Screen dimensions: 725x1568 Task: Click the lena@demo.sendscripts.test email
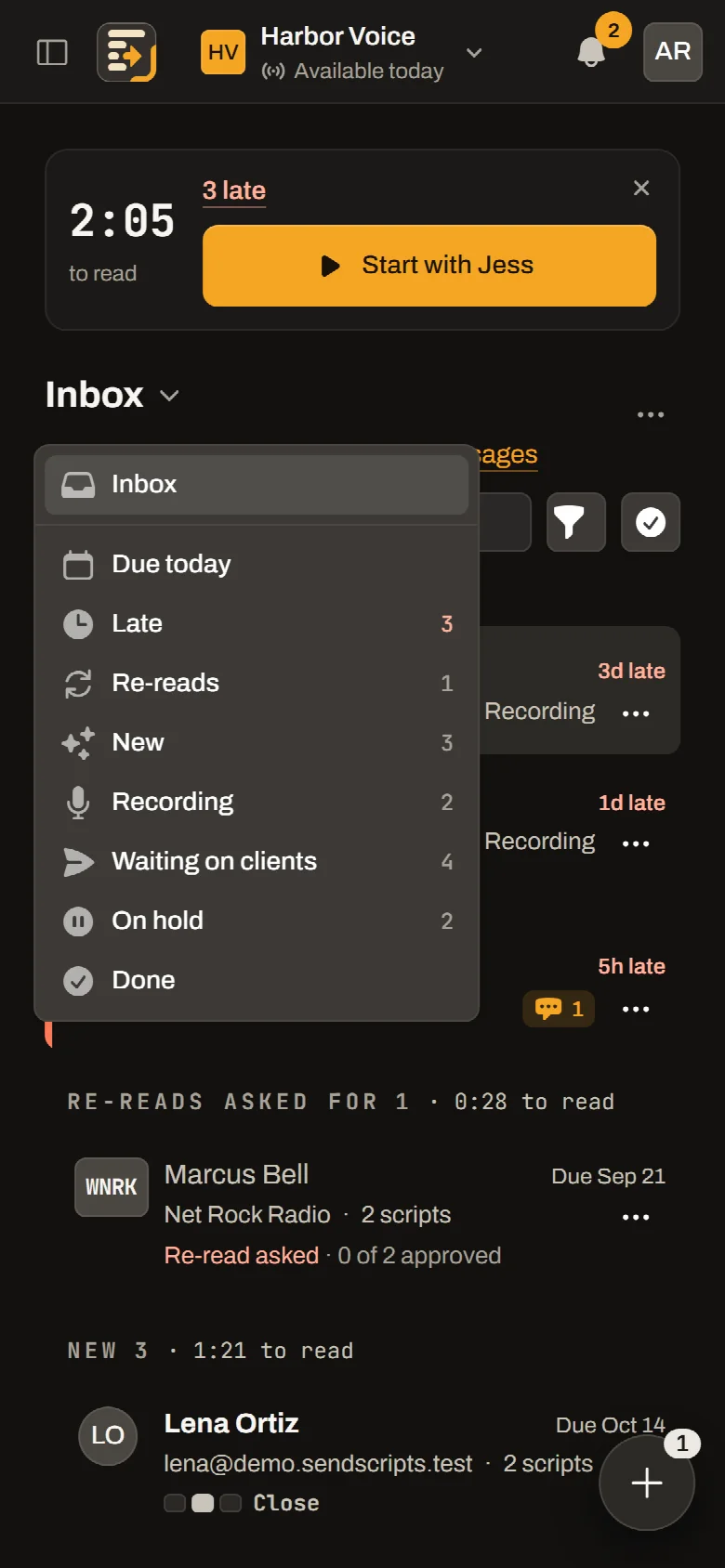coord(318,1464)
